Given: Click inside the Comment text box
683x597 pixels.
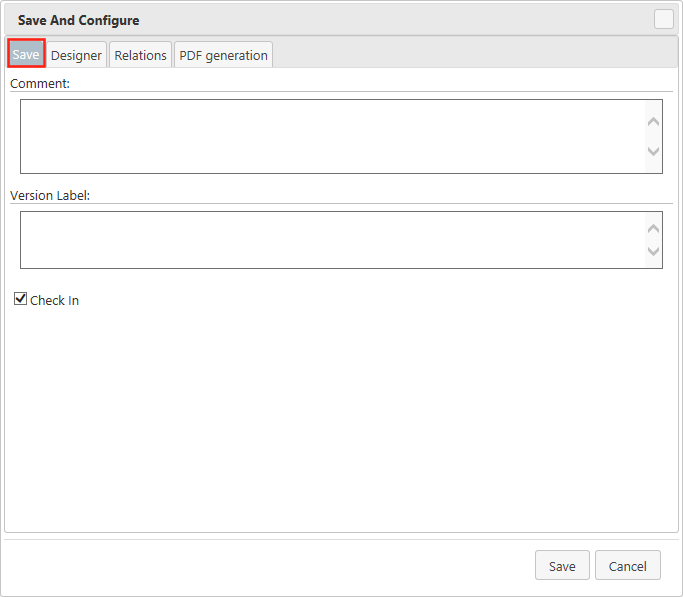Looking at the screenshot, I should (x=330, y=136).
